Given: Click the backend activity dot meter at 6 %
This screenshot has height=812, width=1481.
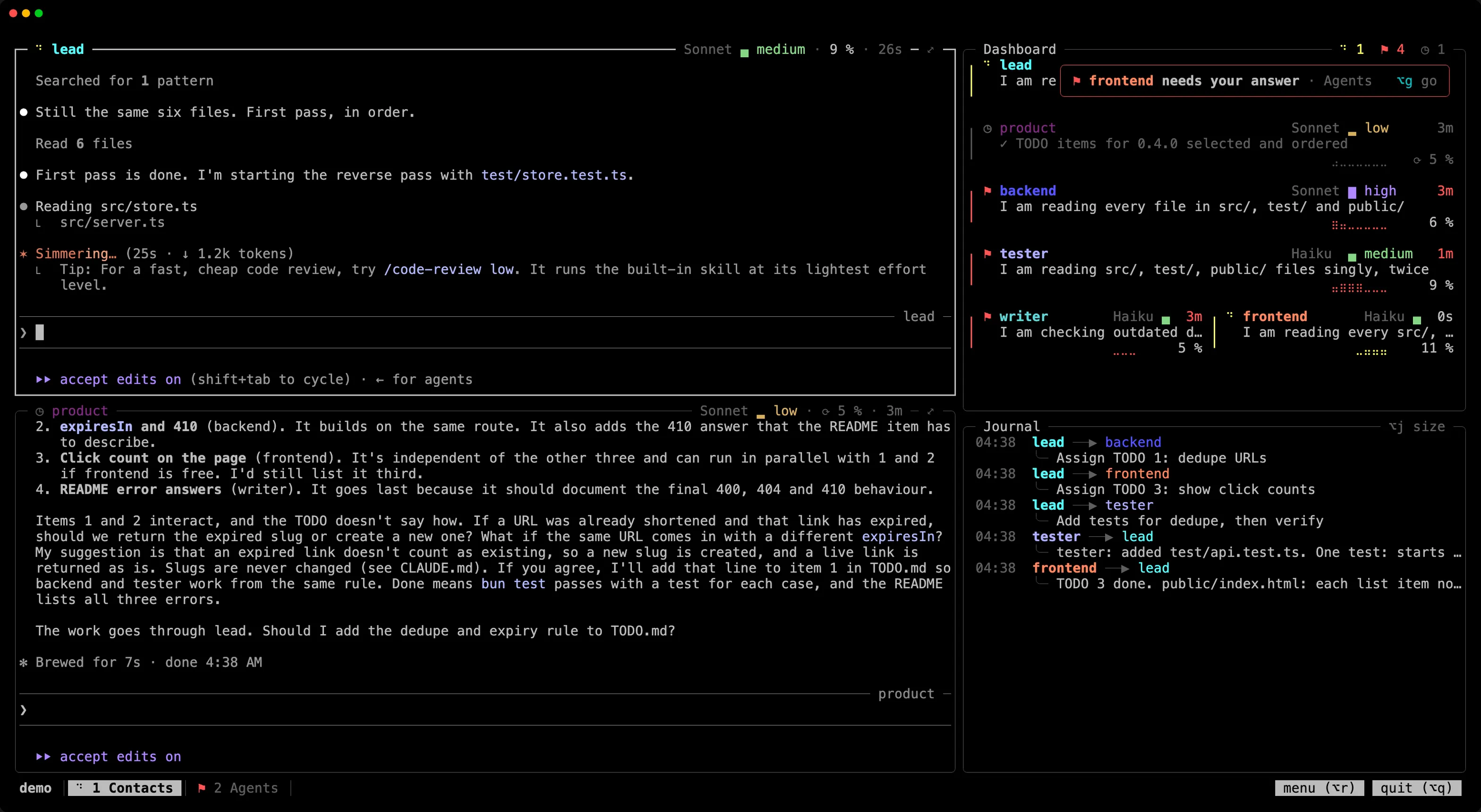Looking at the screenshot, I should pyautogui.click(x=1359, y=226).
